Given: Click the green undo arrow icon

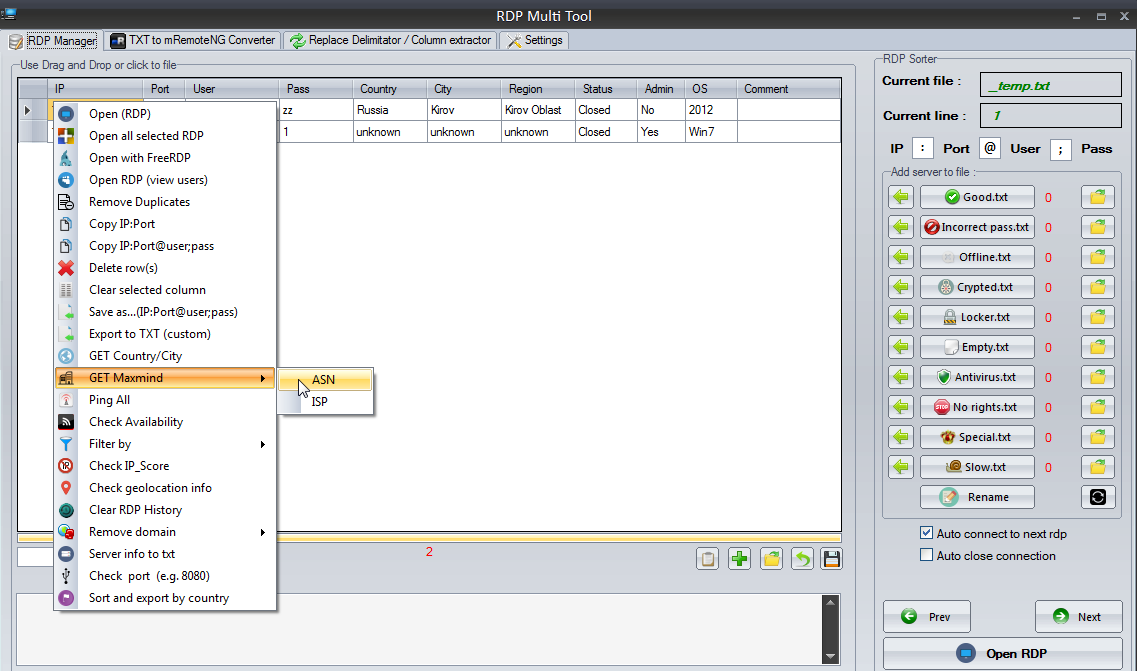Looking at the screenshot, I should (x=801, y=559).
